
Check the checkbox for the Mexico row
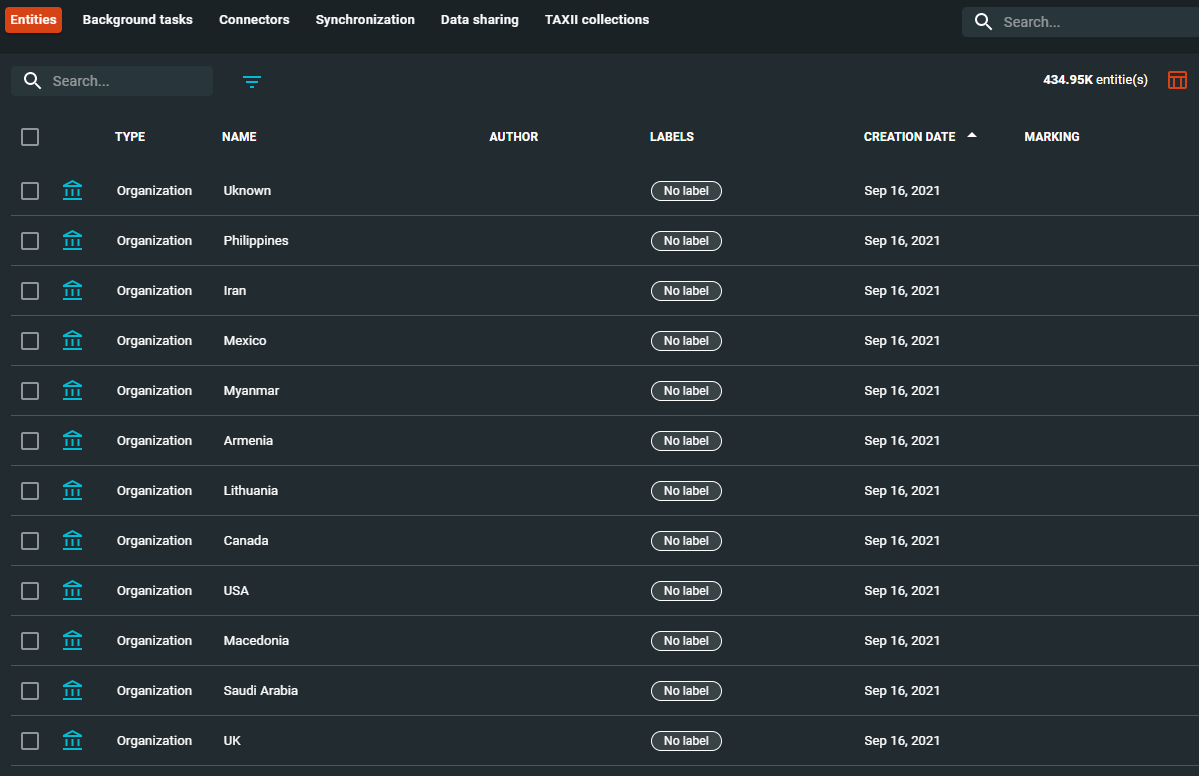click(29, 340)
